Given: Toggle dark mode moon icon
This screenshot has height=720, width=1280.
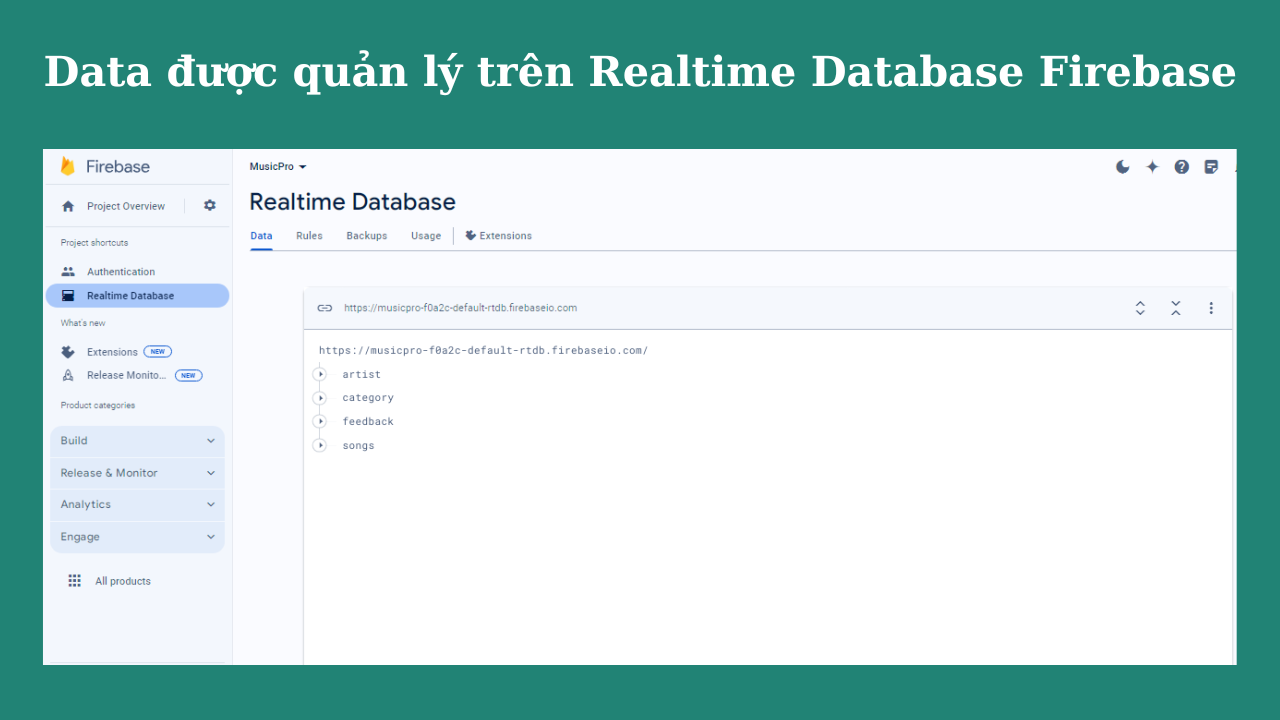Looking at the screenshot, I should [1122, 167].
